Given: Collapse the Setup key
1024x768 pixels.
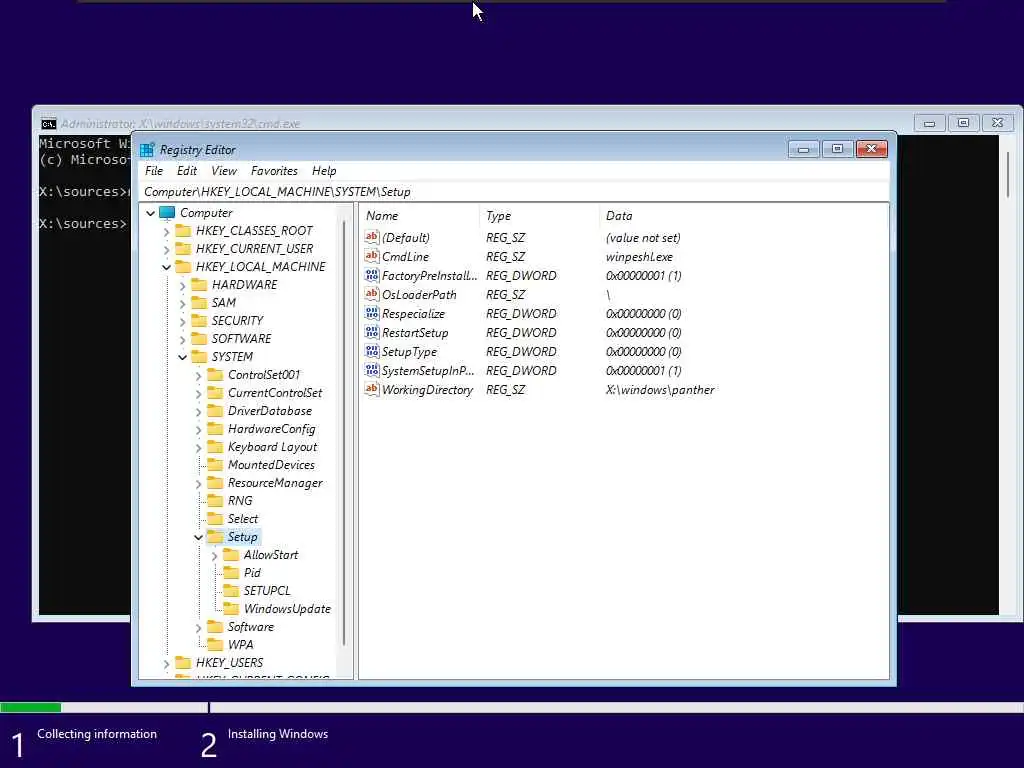Looking at the screenshot, I should point(199,537).
